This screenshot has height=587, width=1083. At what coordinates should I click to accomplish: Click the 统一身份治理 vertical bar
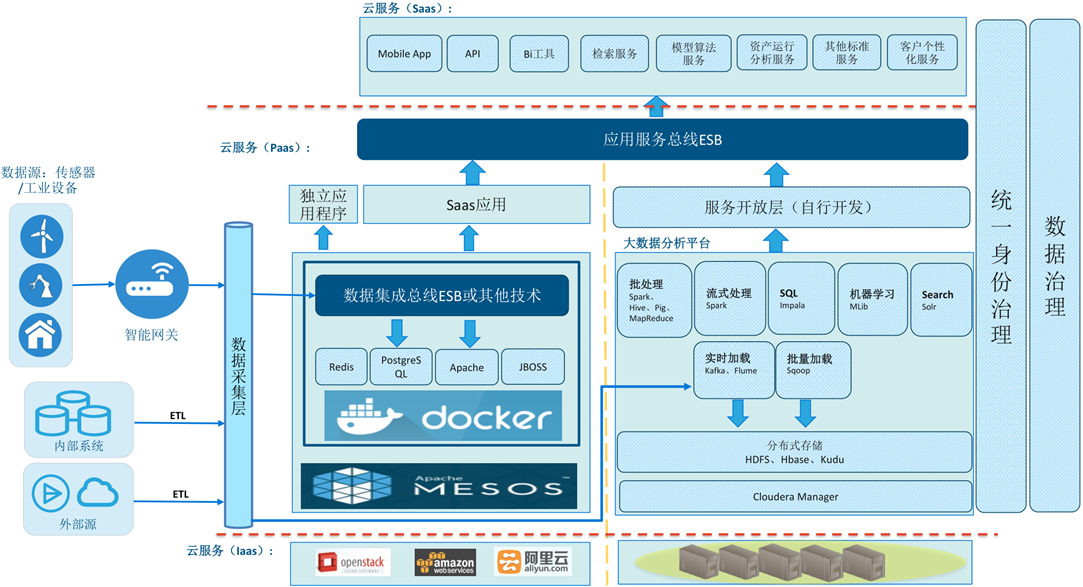click(1001, 266)
